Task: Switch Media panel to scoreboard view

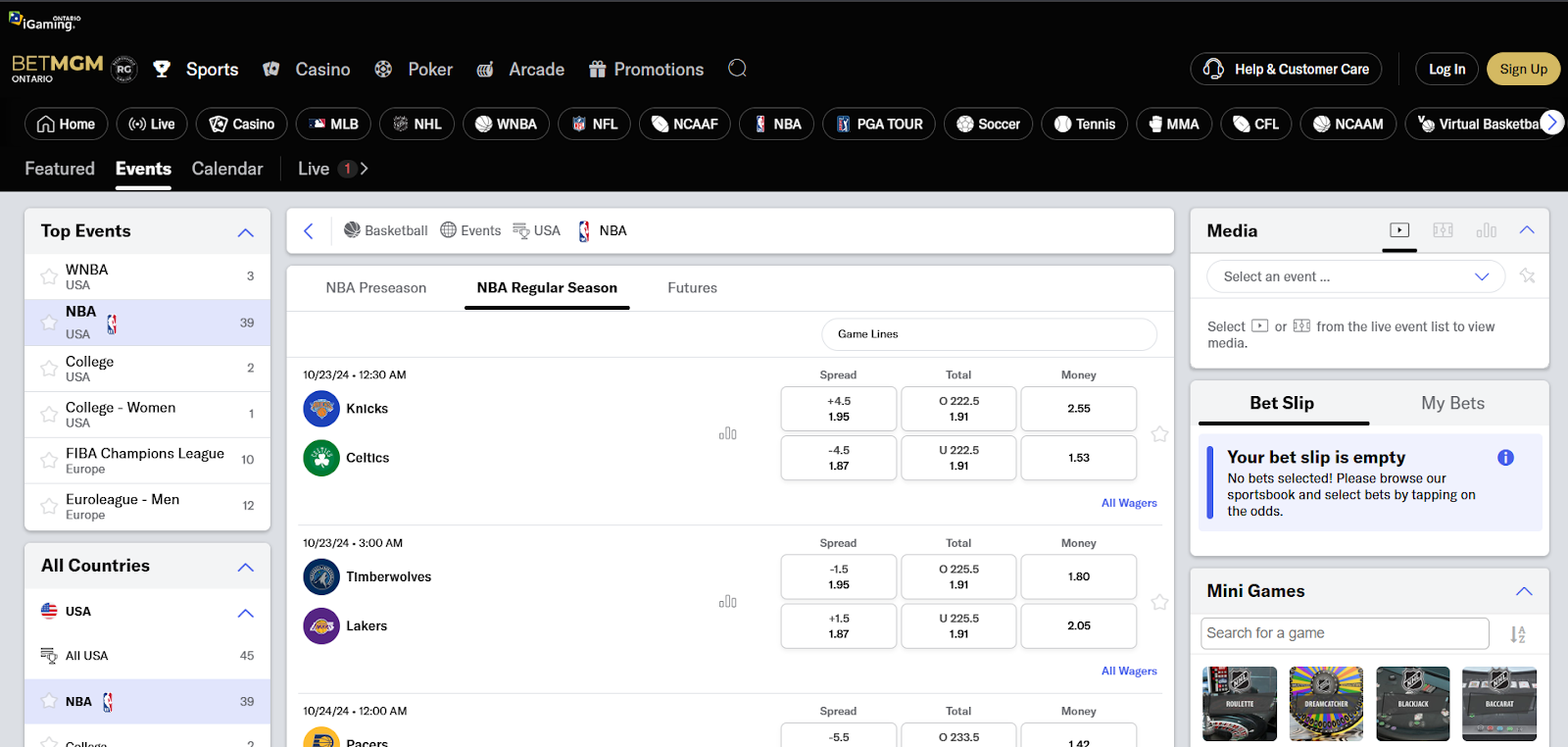Action: pos(1443,230)
